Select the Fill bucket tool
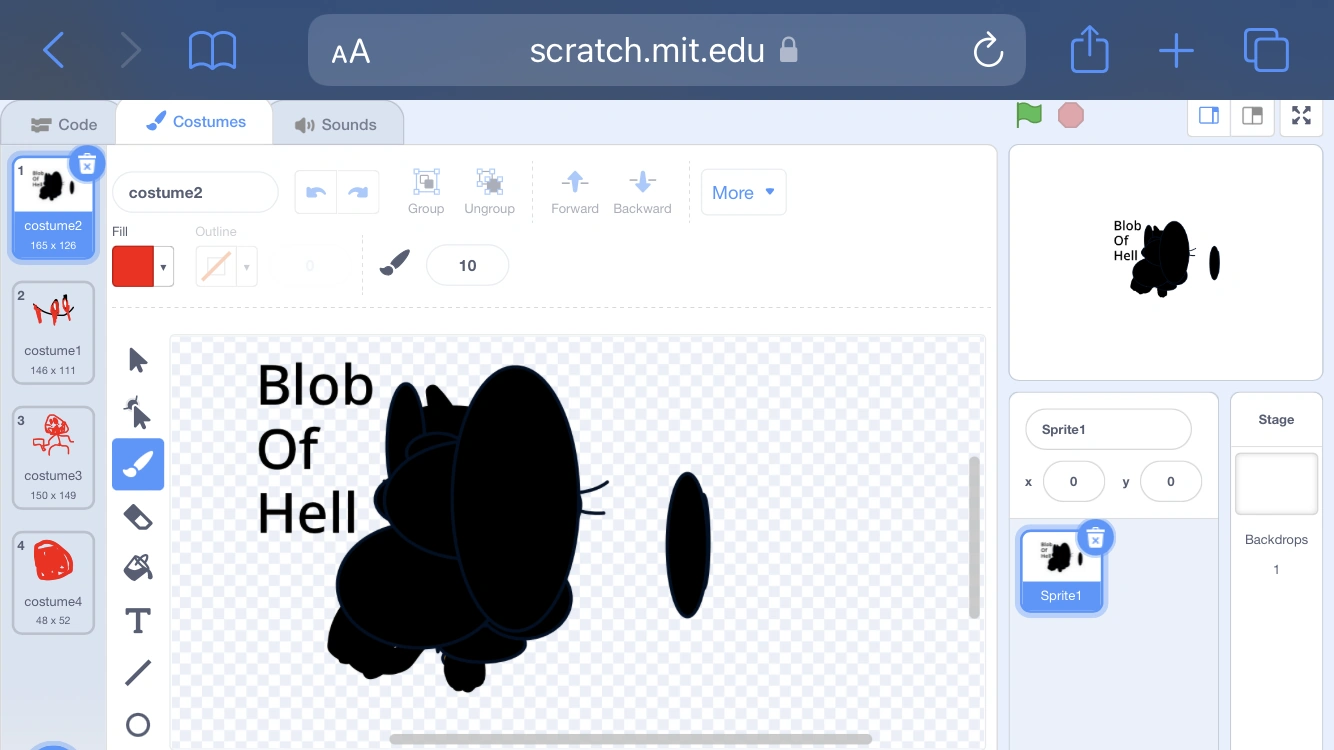 [138, 568]
